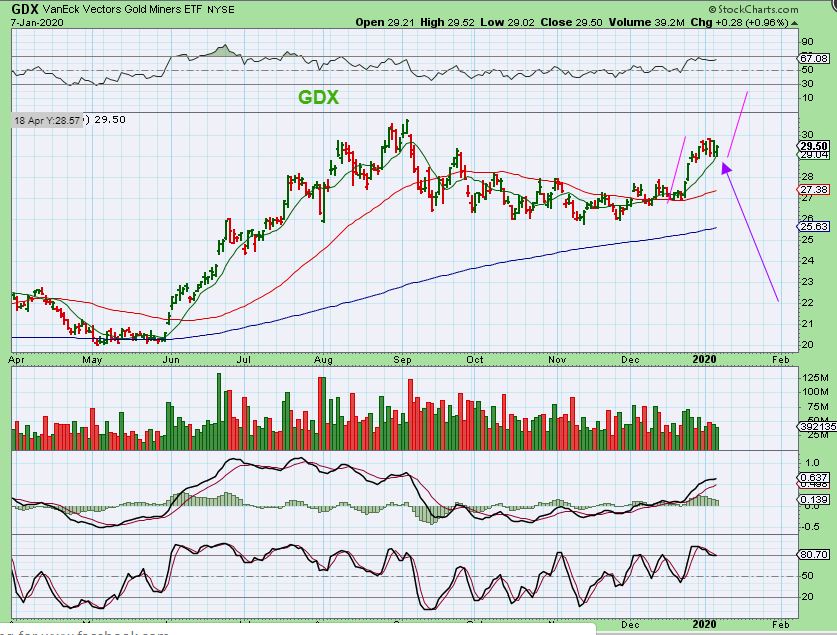Click the 1.0 level on MACD axis

(812, 463)
